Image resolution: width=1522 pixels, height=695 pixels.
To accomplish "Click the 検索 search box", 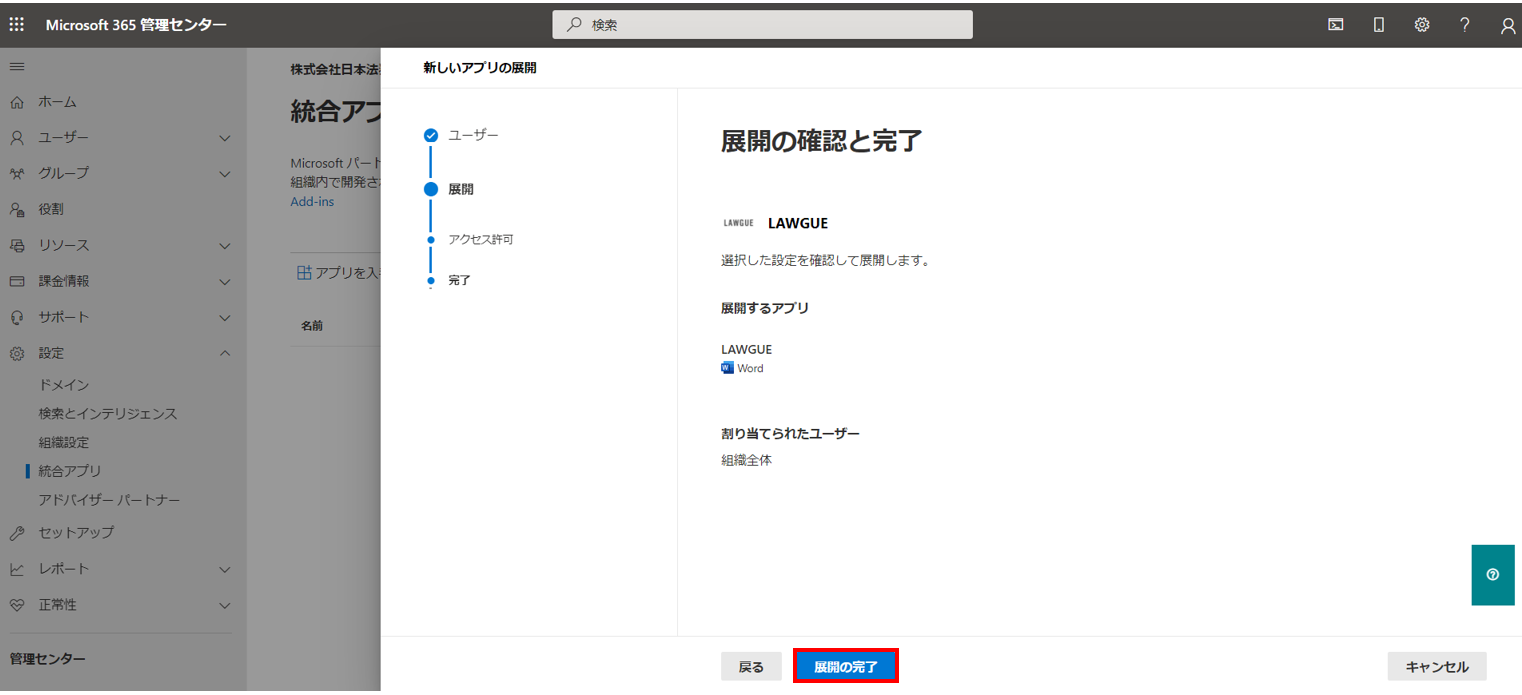I will point(762,25).
